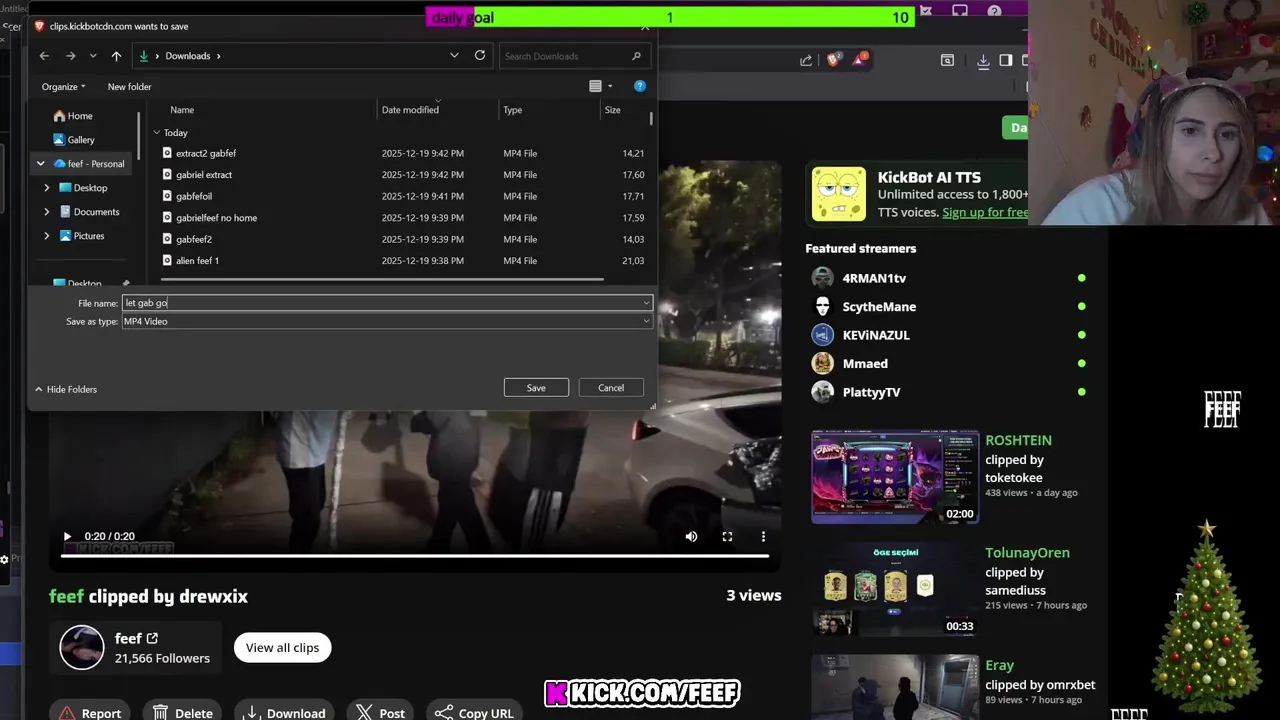1280x720 pixels.
Task: Seek on video progress bar
Action: point(414,556)
